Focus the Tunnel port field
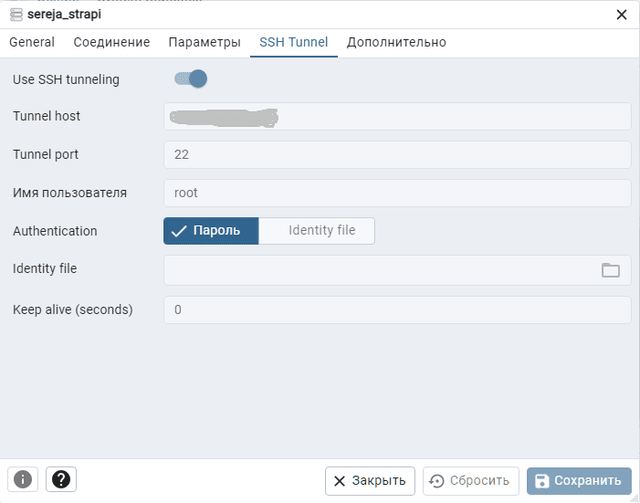The image size is (640, 503). [x=397, y=155]
